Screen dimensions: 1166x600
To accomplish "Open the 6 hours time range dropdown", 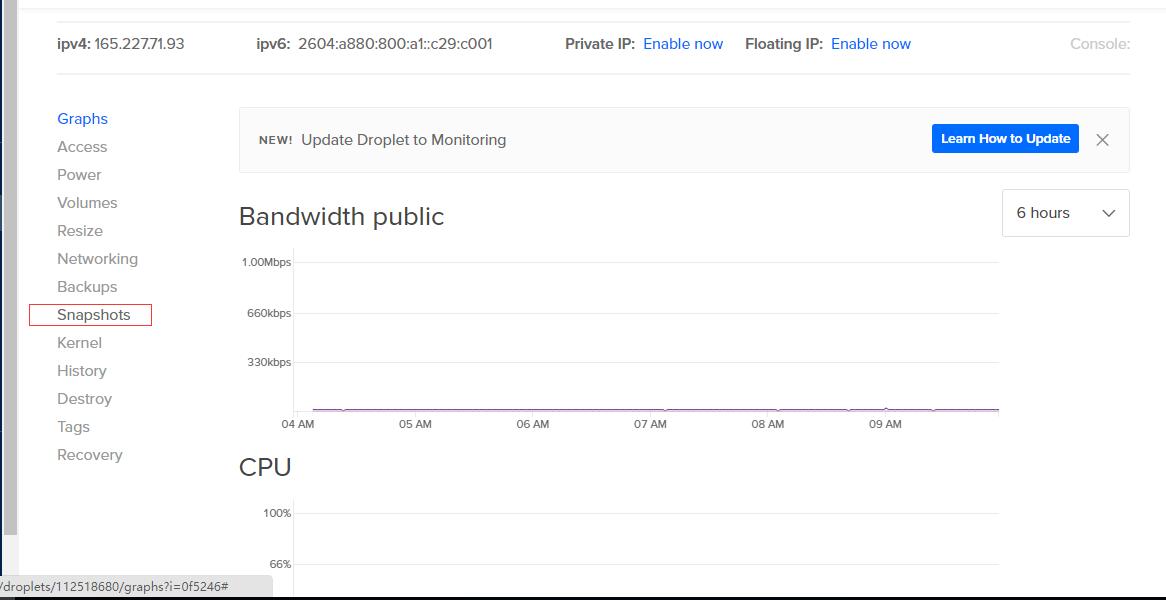I will 1065,213.
